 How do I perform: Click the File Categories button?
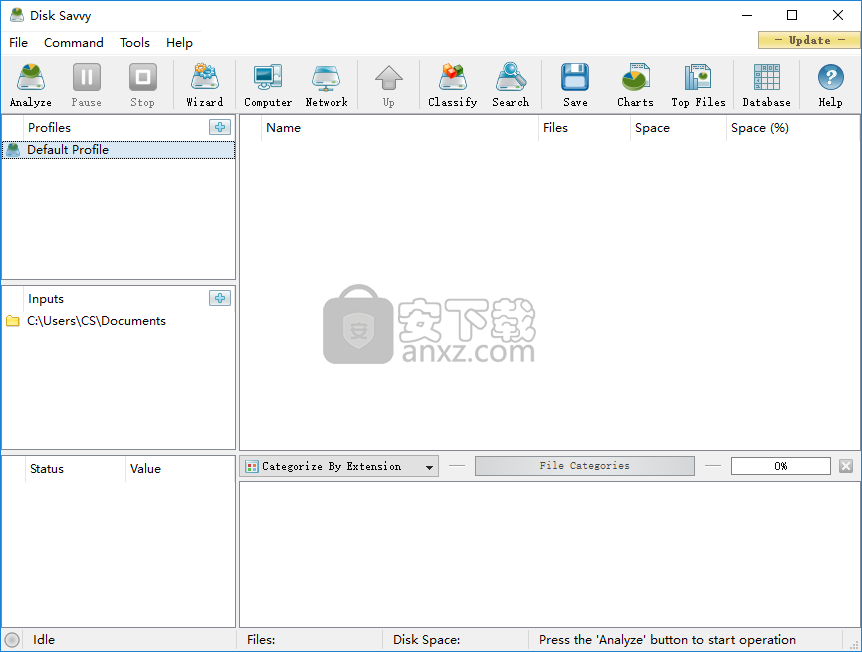point(584,466)
